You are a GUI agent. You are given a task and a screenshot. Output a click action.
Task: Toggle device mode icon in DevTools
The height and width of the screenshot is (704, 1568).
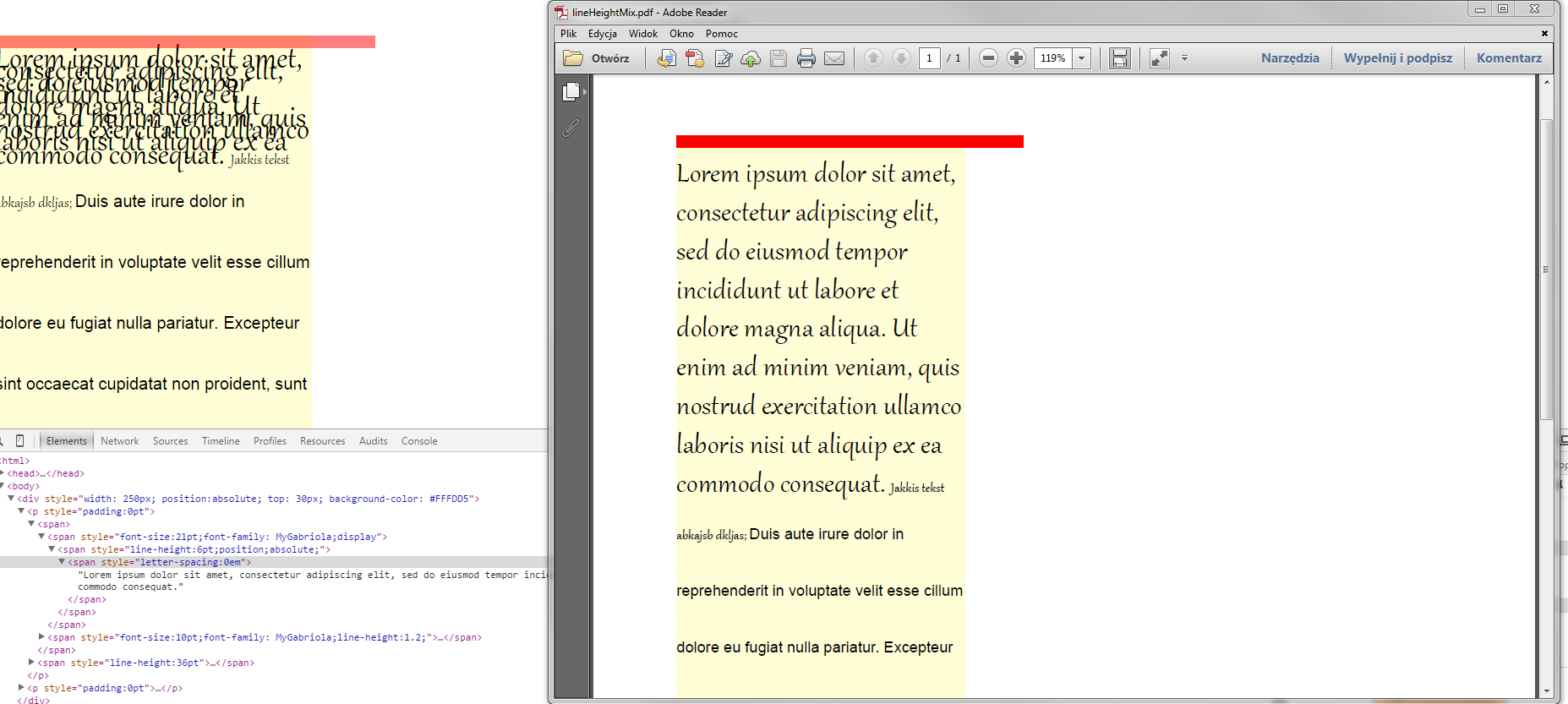tap(20, 440)
